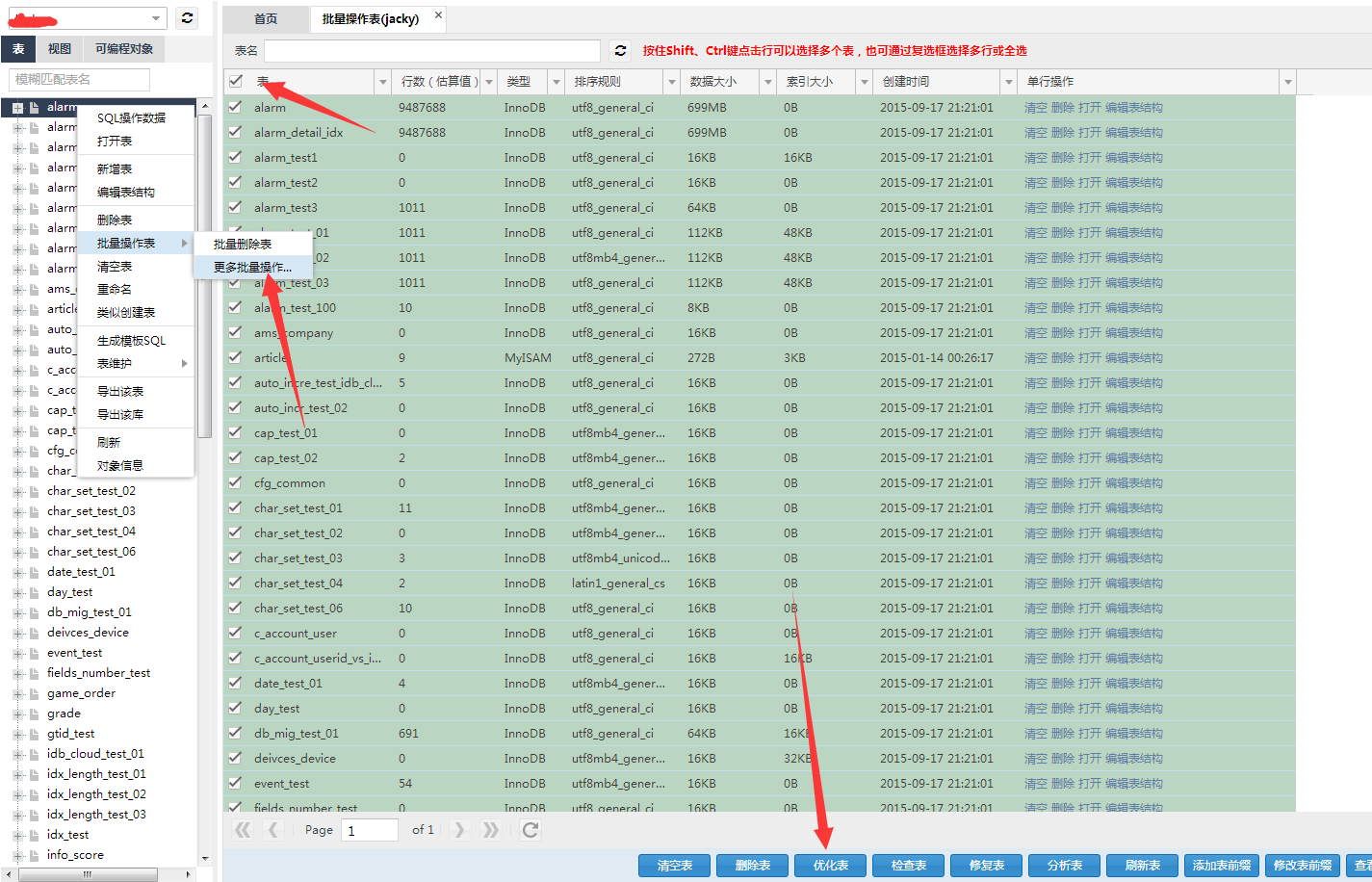
Task: Click the 模糊匹配表名 filter input
Action: click(79, 79)
